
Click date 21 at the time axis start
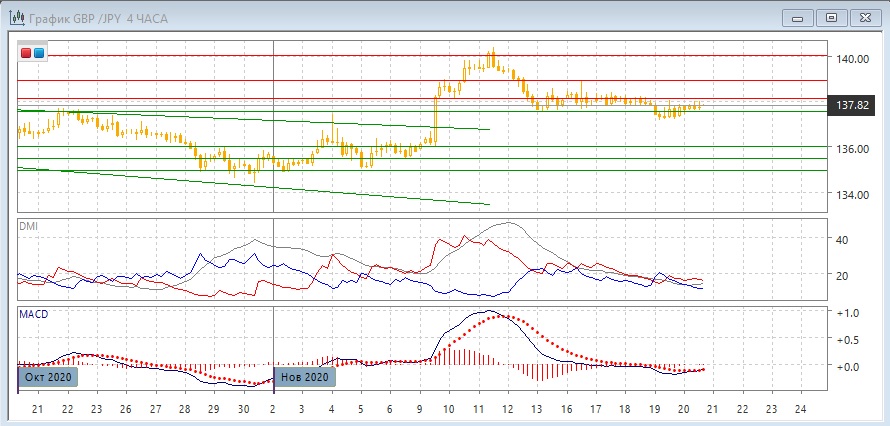(38, 410)
